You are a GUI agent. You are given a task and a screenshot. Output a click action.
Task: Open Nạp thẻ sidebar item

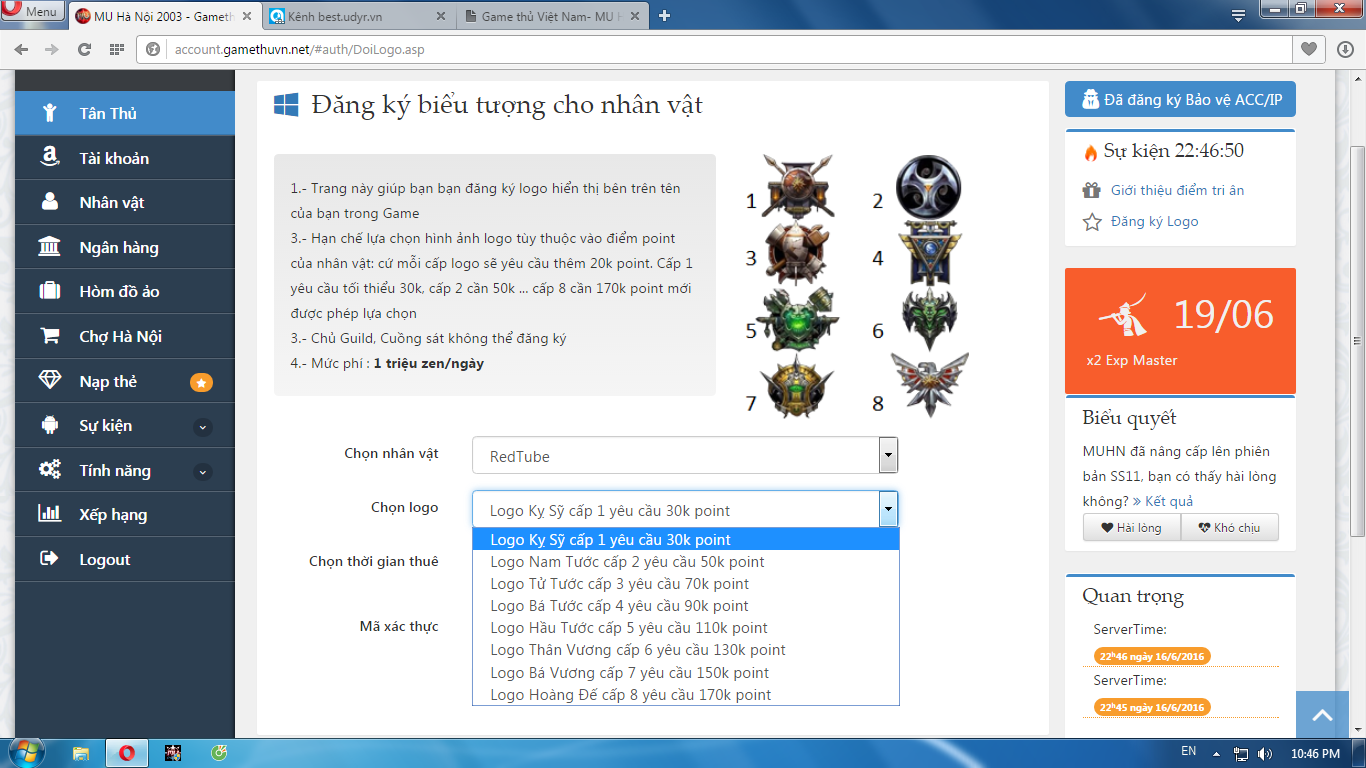pos(125,381)
